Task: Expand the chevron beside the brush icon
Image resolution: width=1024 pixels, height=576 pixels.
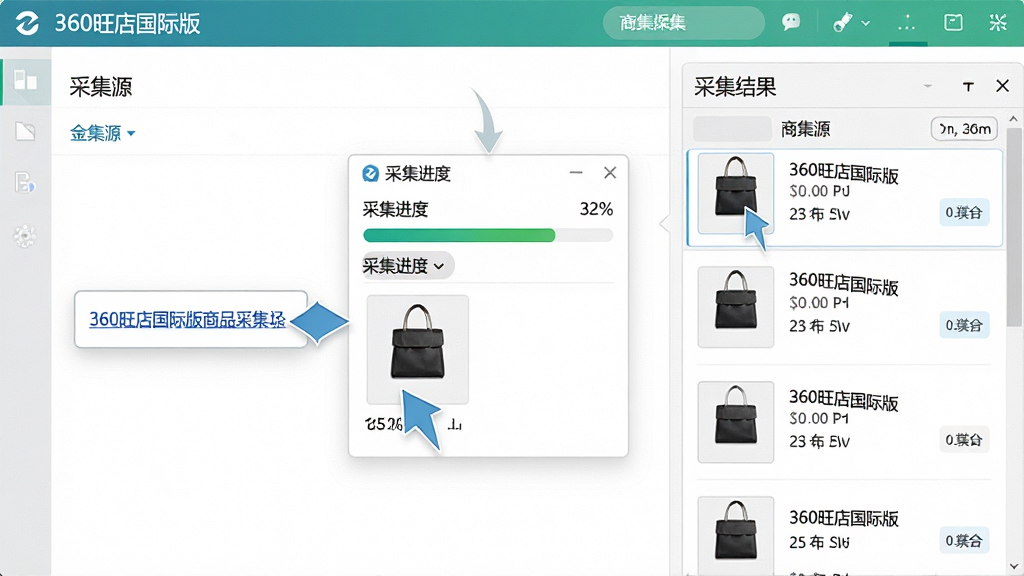Action: [866, 23]
